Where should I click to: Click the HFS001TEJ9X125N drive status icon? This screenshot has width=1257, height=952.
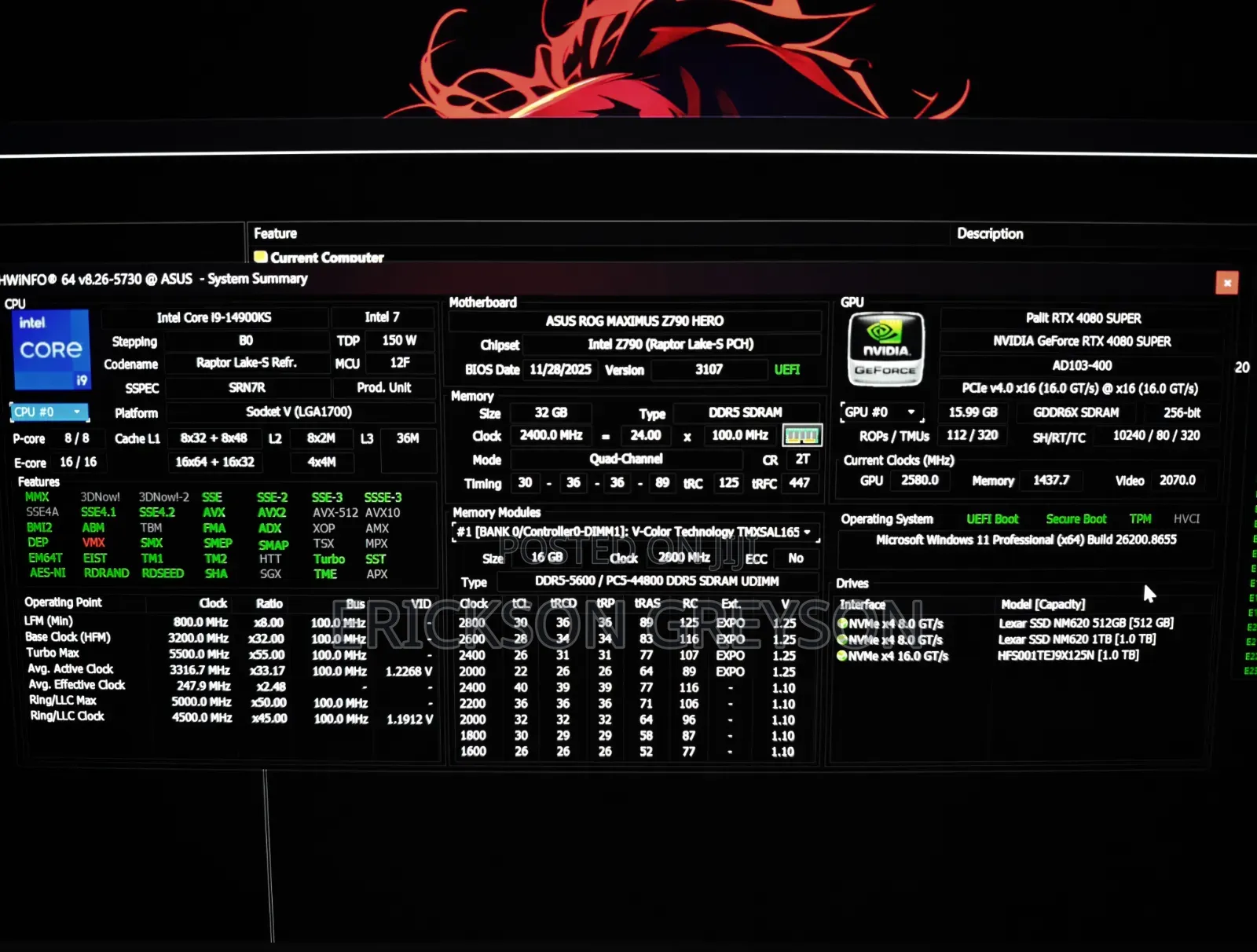tap(842, 656)
